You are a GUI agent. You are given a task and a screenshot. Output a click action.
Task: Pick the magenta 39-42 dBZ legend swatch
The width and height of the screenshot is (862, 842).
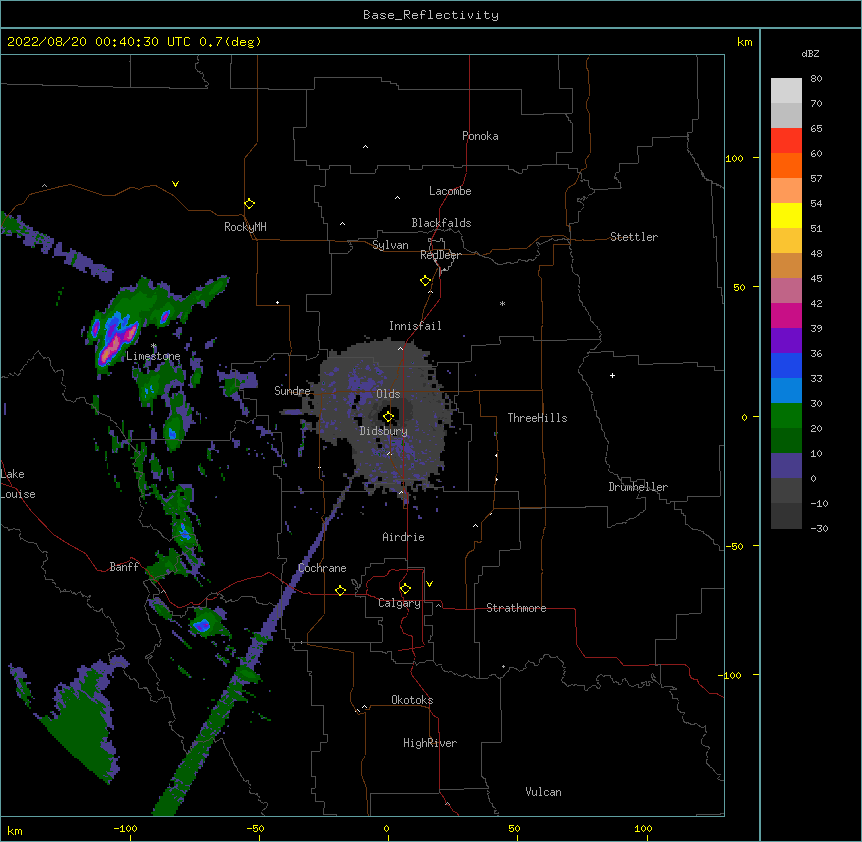point(786,315)
